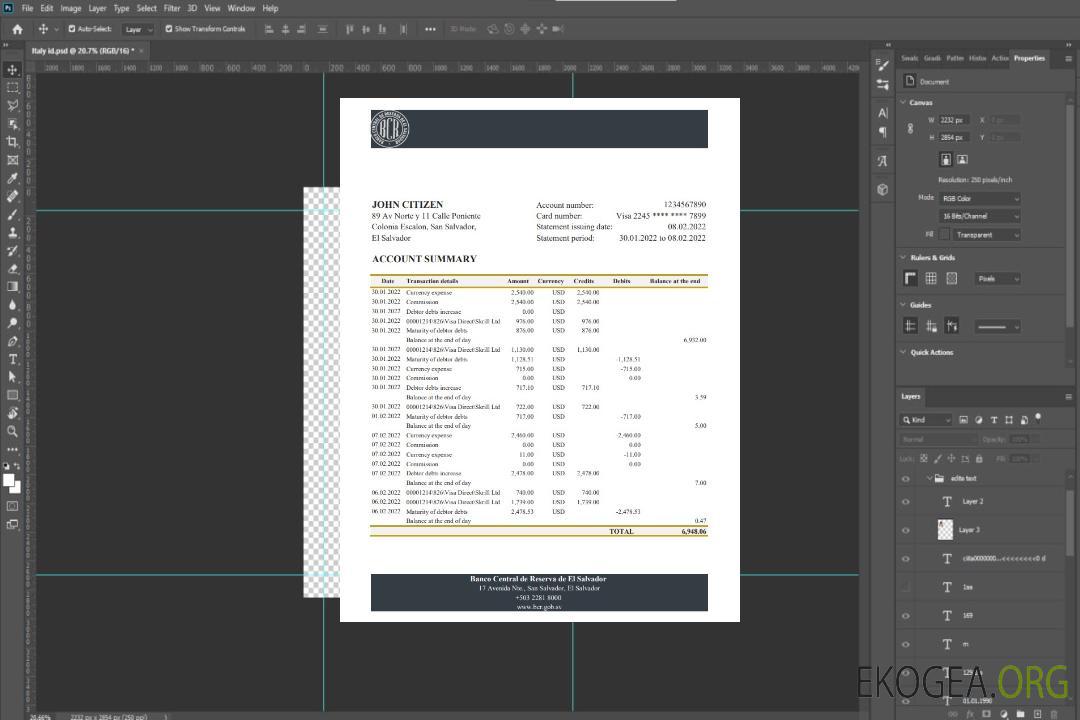The image size is (1080, 720).
Task: Select the Crop tool
Action: (x=13, y=142)
